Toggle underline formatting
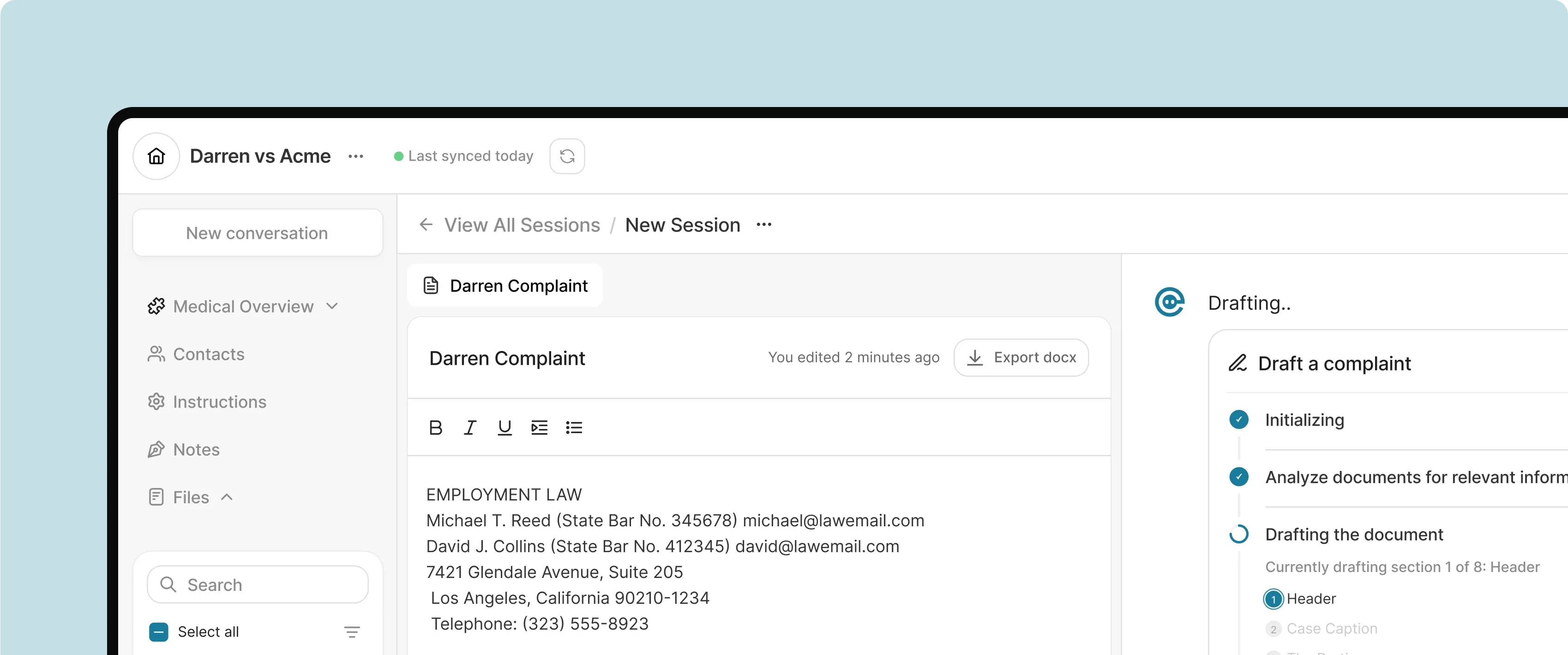The height and width of the screenshot is (655, 1568). [x=505, y=428]
